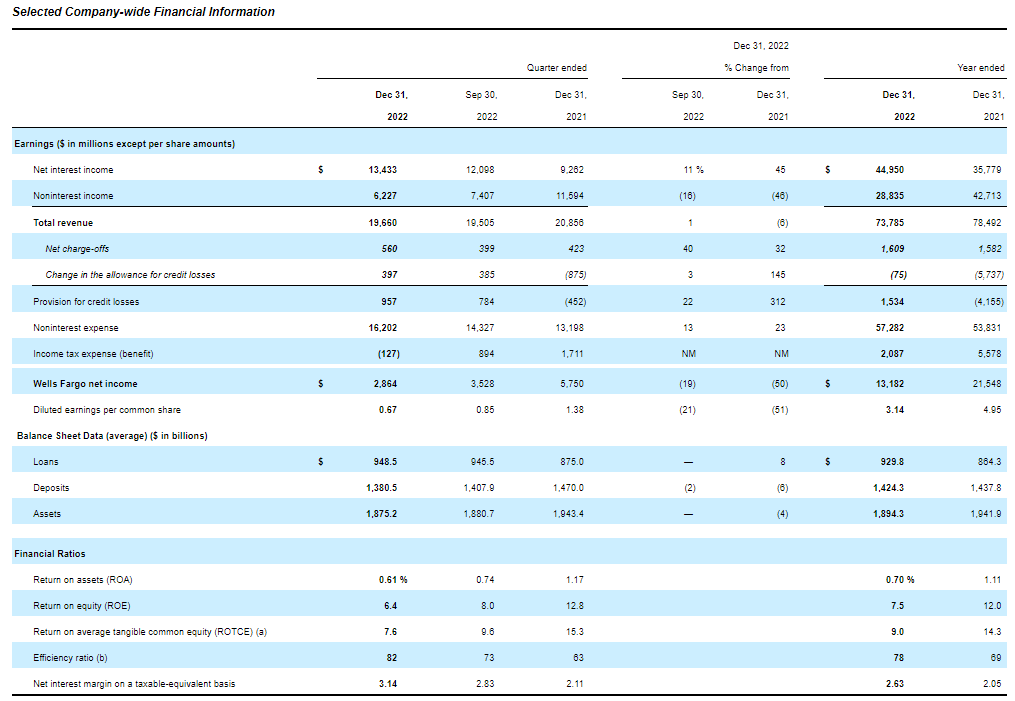Viewport: 1015px width, 701px height.
Task: Click the 11 % change value
Action: [694, 170]
